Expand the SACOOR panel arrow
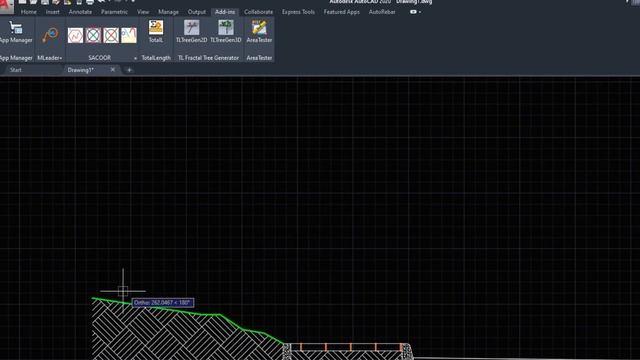The image size is (640, 360). 136,58
